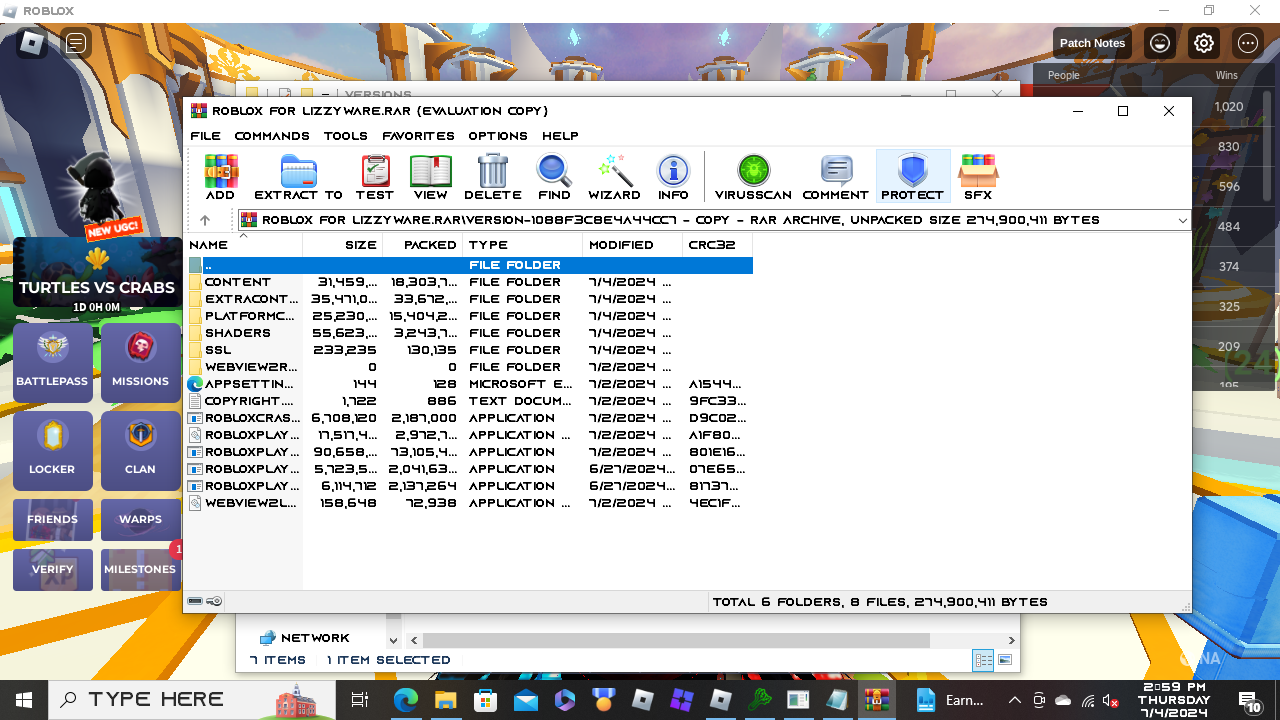Image resolution: width=1280 pixels, height=720 pixels.
Task: Click the Milestones game button
Action: pos(140,570)
